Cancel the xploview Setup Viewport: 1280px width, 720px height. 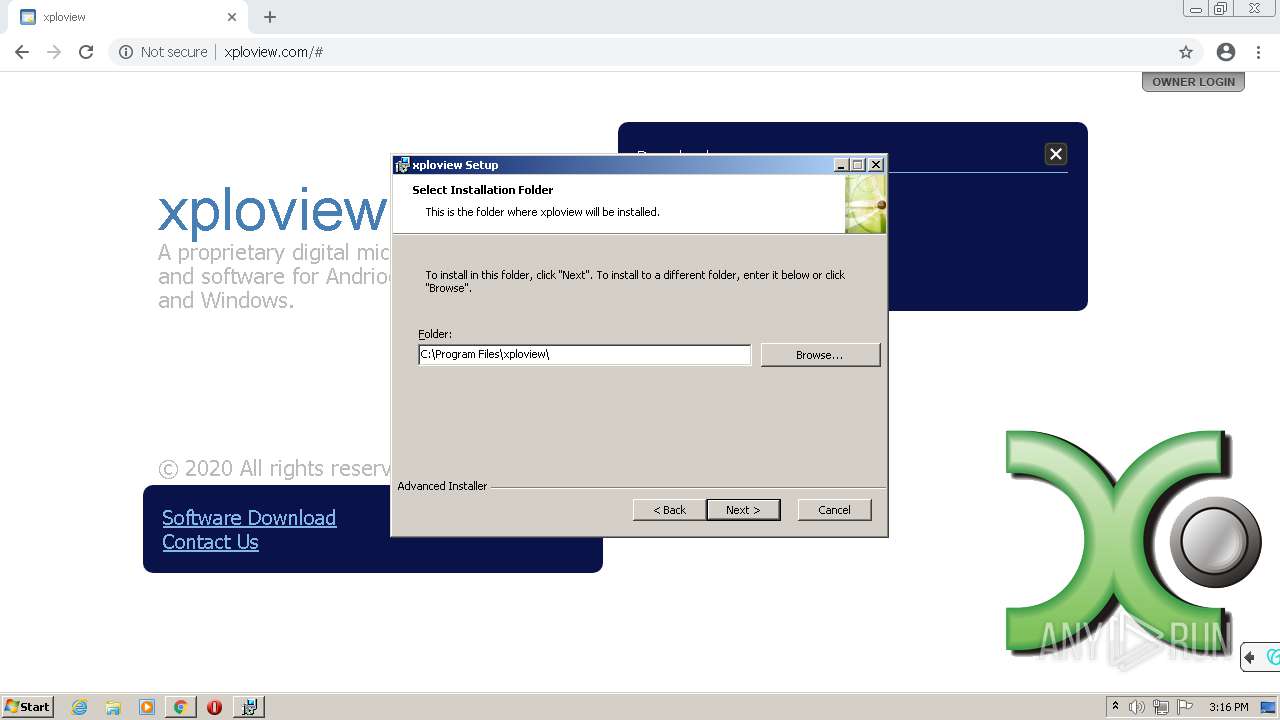click(834, 510)
